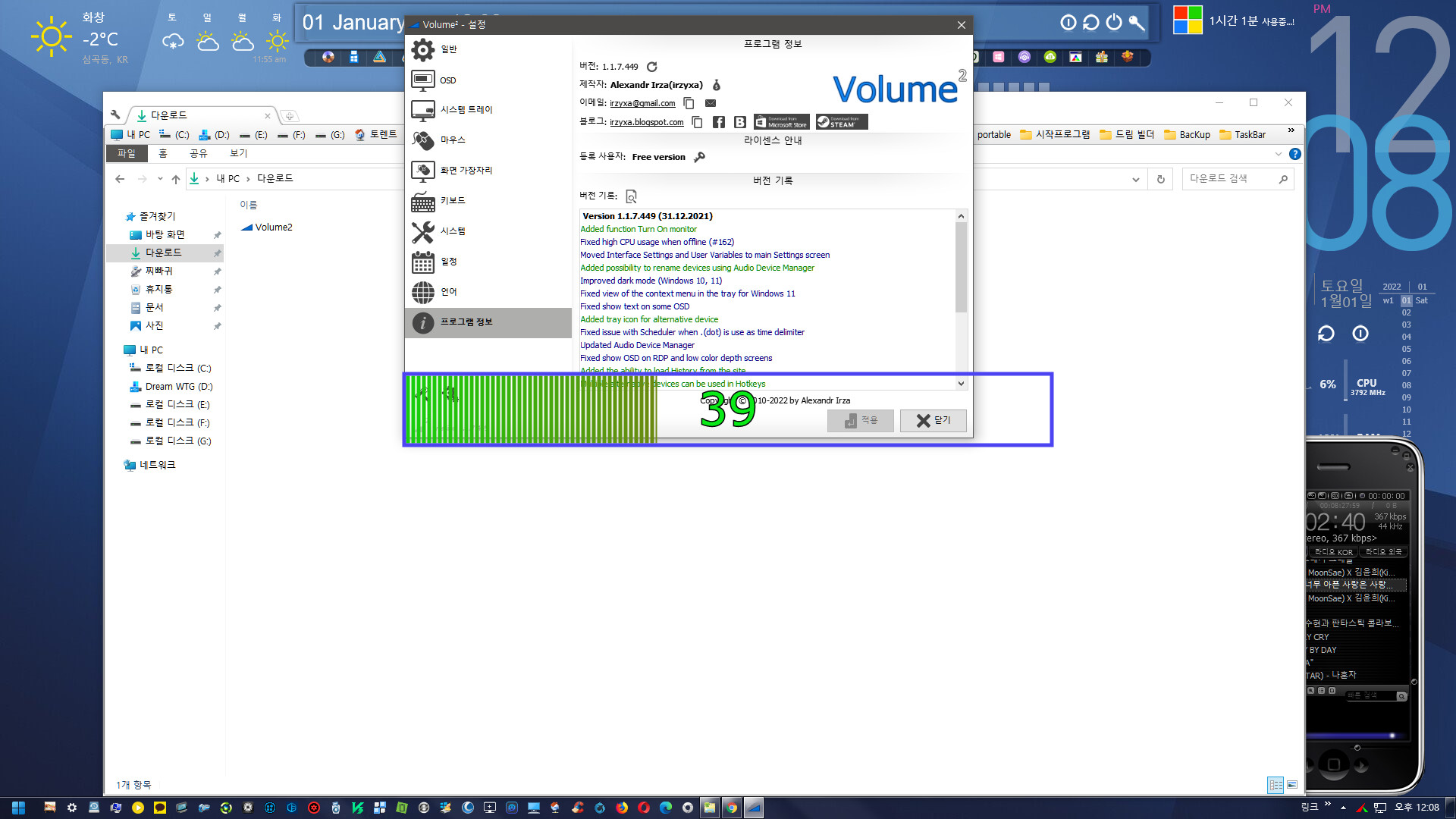Click the Download from STEAM badge
Viewport: 1456px width, 819px height.
point(842,122)
